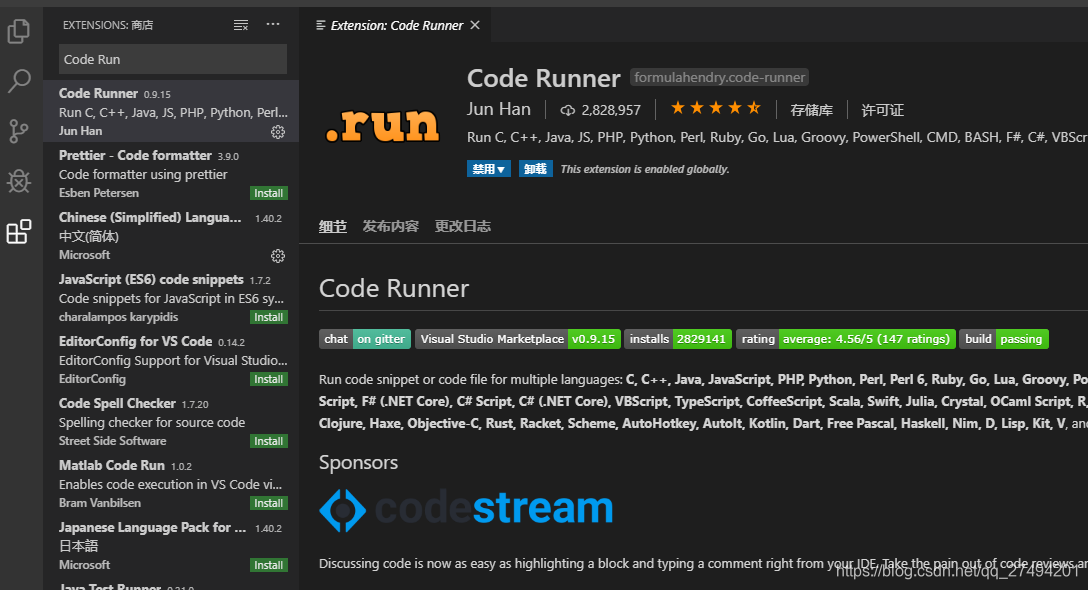Switch to the 细节 details tab
The height and width of the screenshot is (590, 1088).
point(333,226)
